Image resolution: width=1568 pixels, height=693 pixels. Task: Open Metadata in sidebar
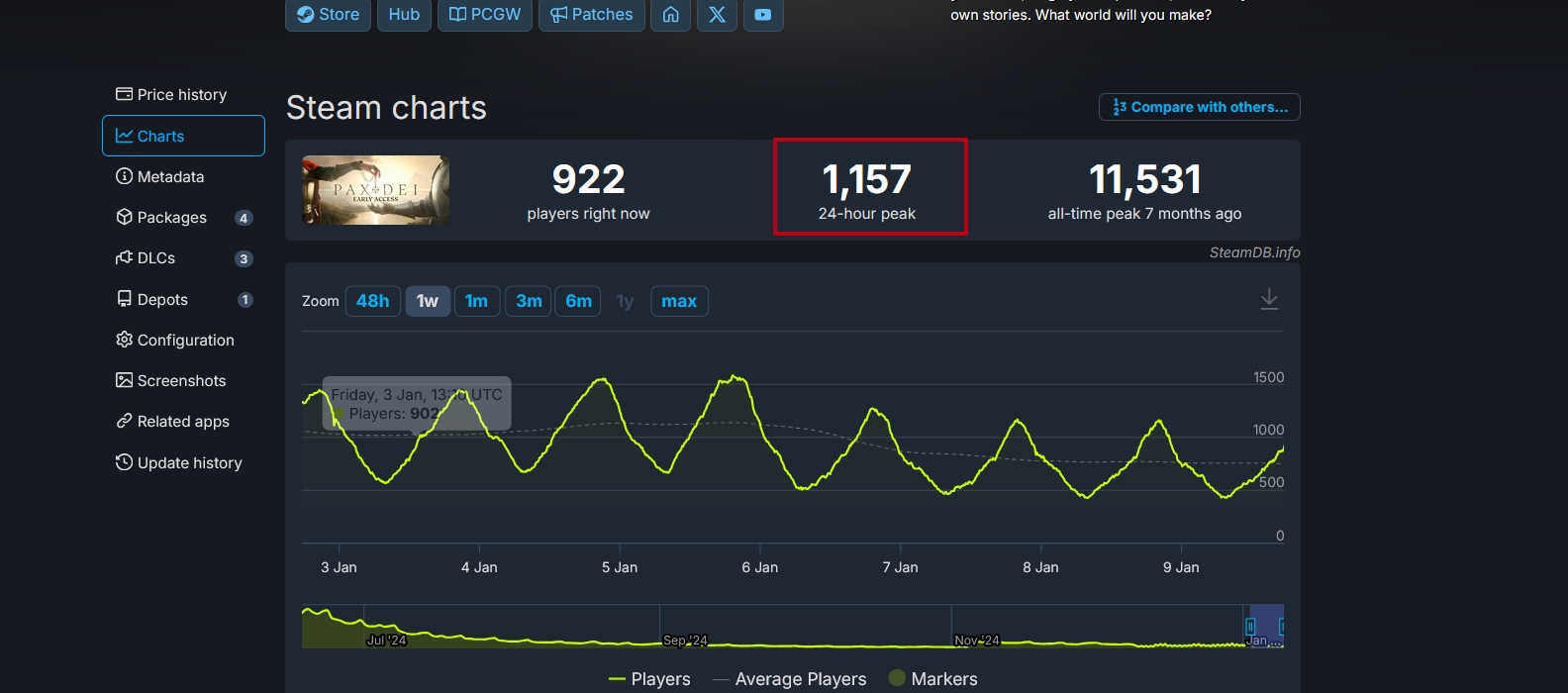tap(183, 176)
